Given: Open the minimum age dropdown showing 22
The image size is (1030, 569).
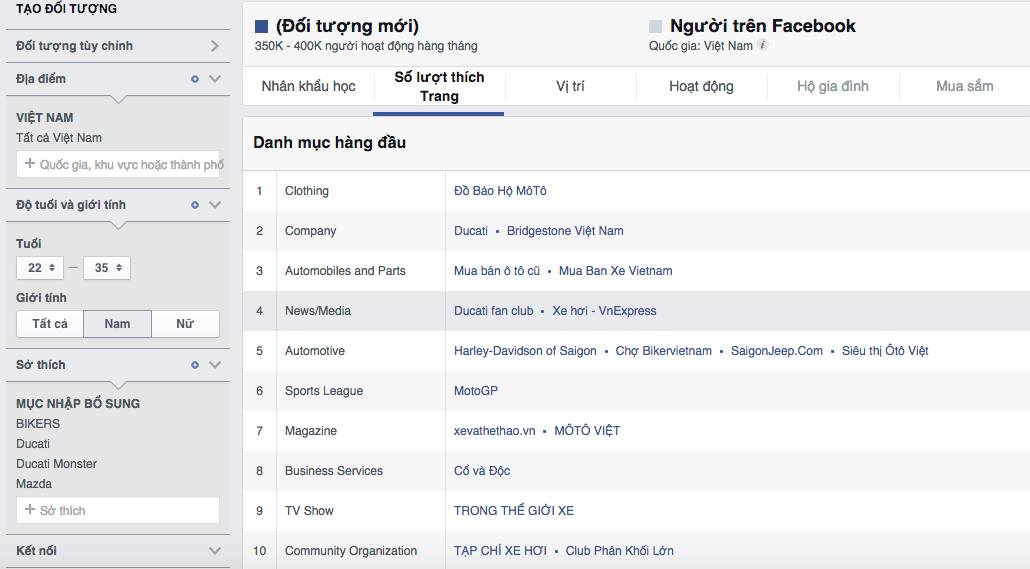Looking at the screenshot, I should tap(40, 267).
